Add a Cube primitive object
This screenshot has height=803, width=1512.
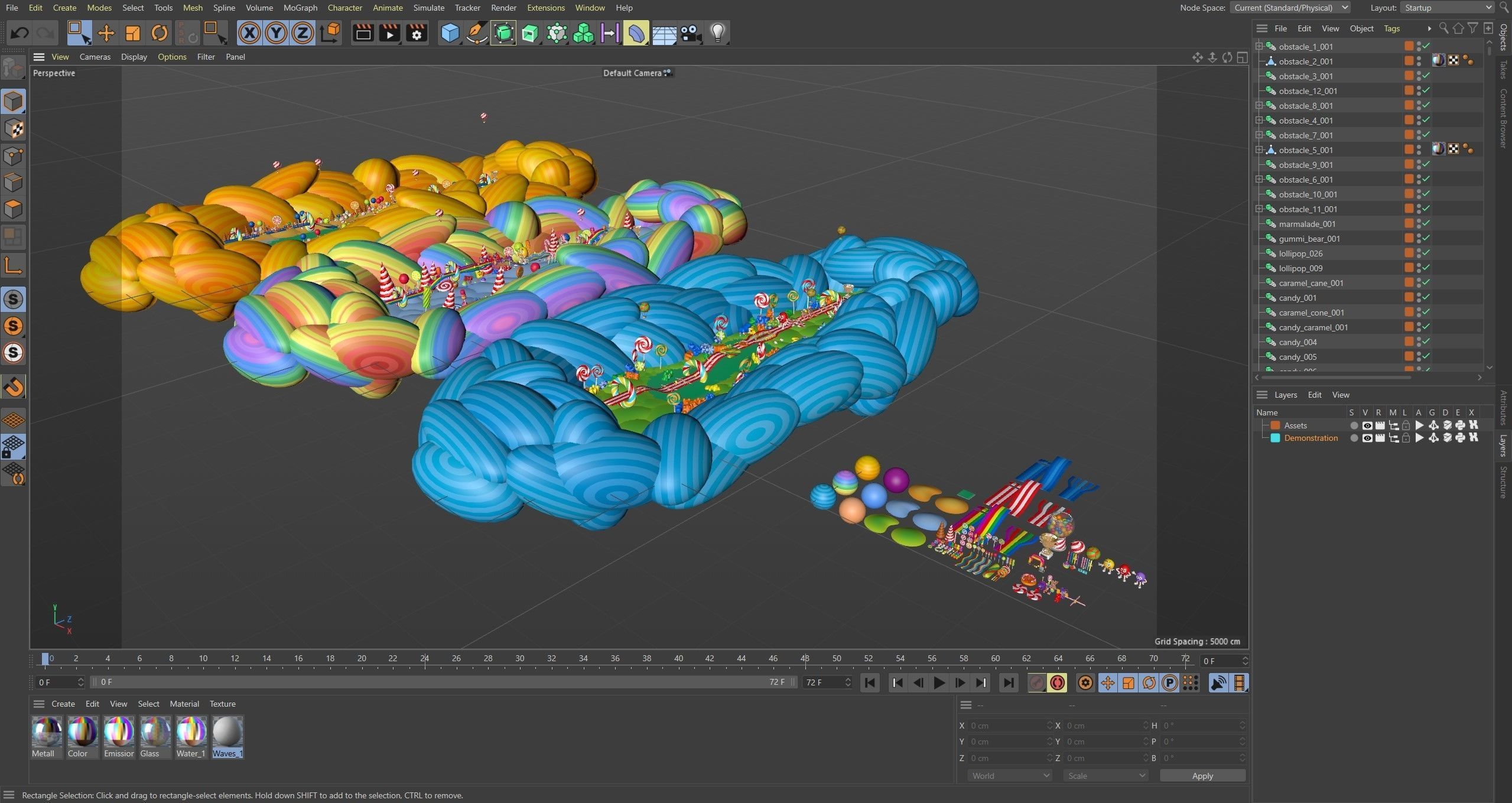click(450, 33)
